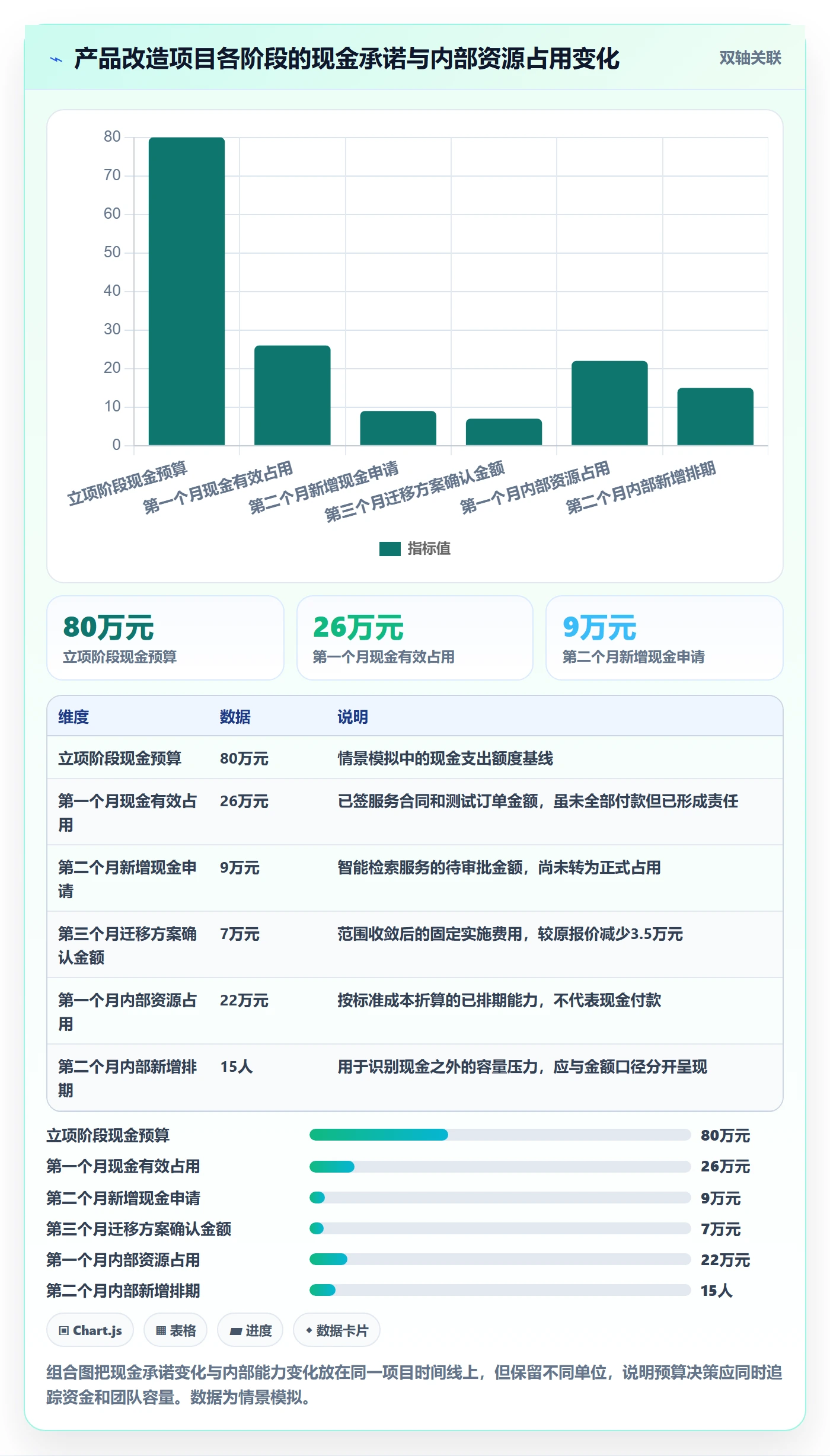The image size is (830, 1456).
Task: Click the progress bar for 第二个月新增现金申请
Action: click(x=500, y=1198)
